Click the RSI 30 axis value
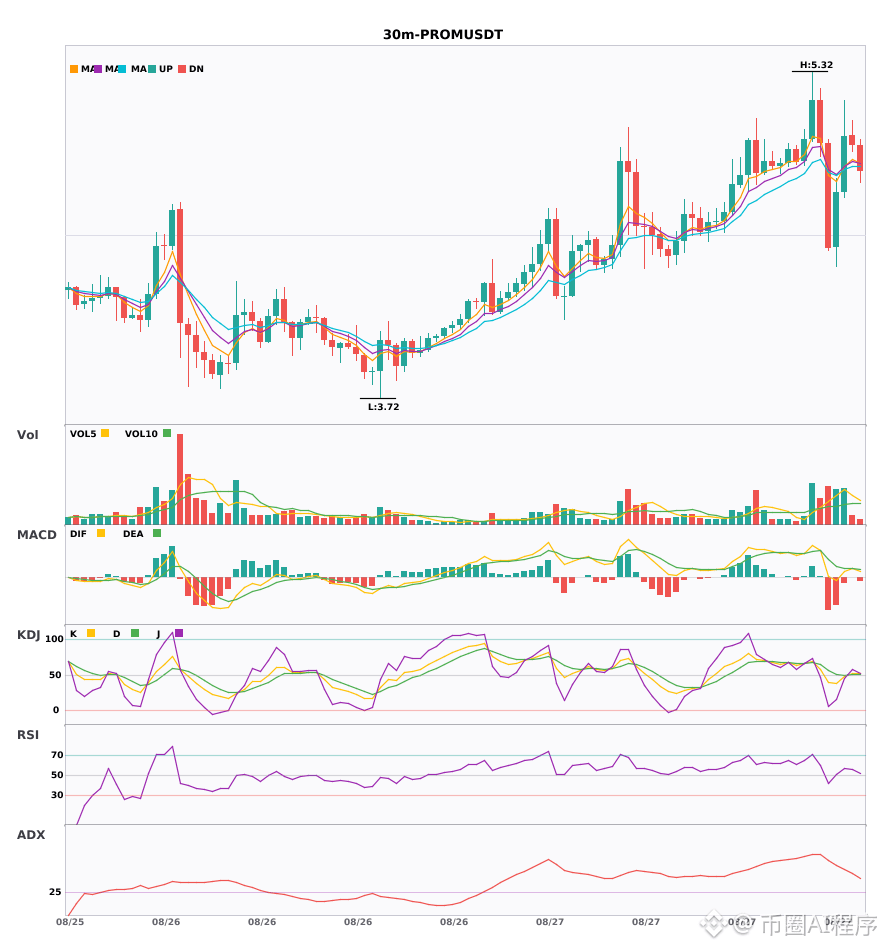This screenshot has height=950, width=885. point(57,795)
